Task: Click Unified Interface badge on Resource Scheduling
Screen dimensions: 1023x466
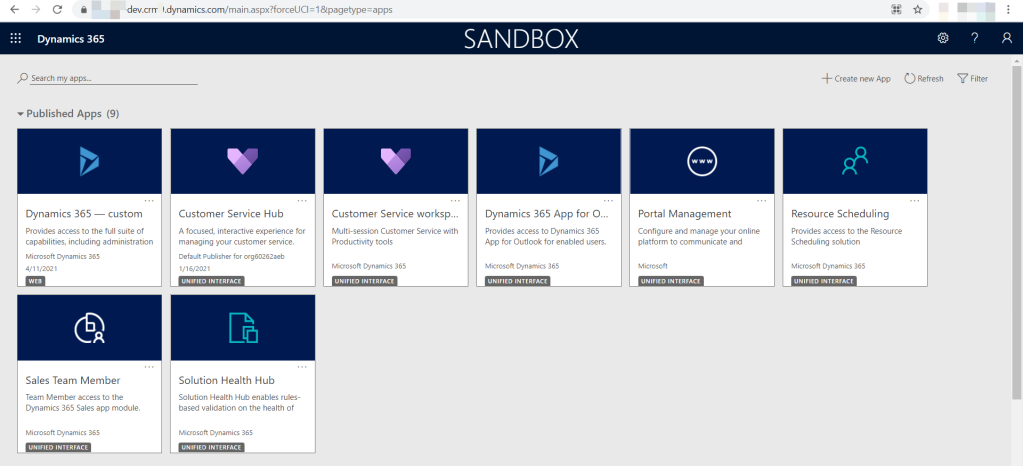Action: click(824, 281)
